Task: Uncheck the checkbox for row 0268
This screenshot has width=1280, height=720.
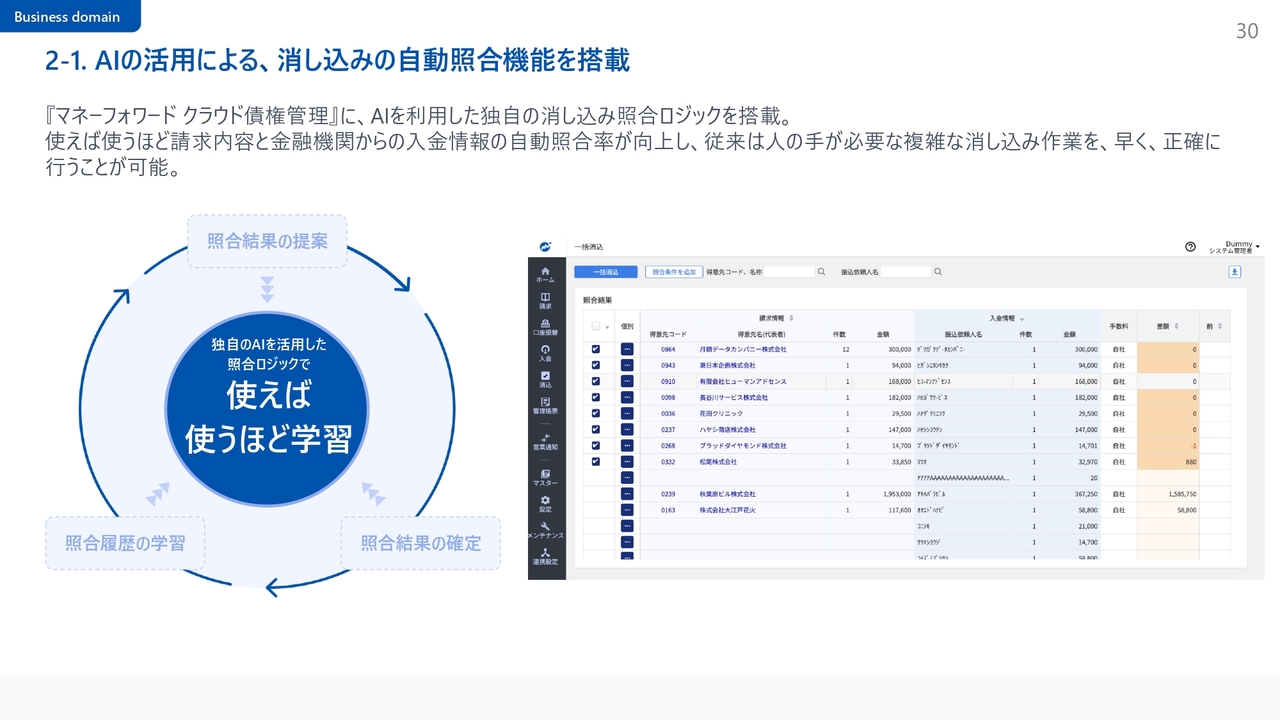Action: click(596, 446)
